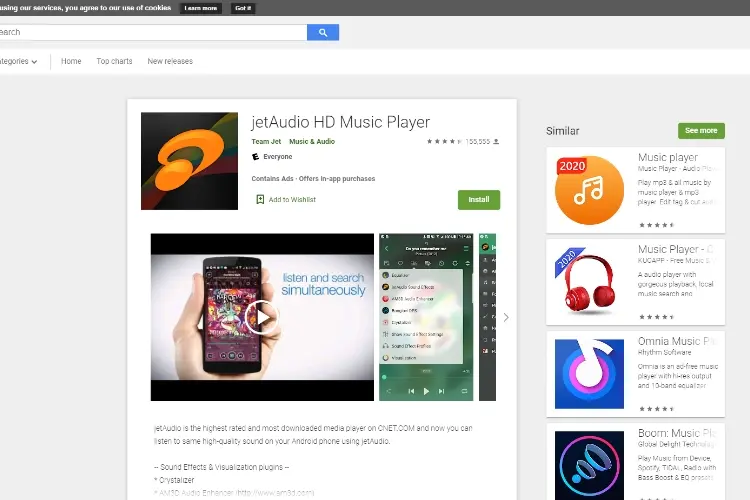This screenshot has height=500, width=750.
Task: Click the blue search magnifier button
Action: click(x=323, y=33)
